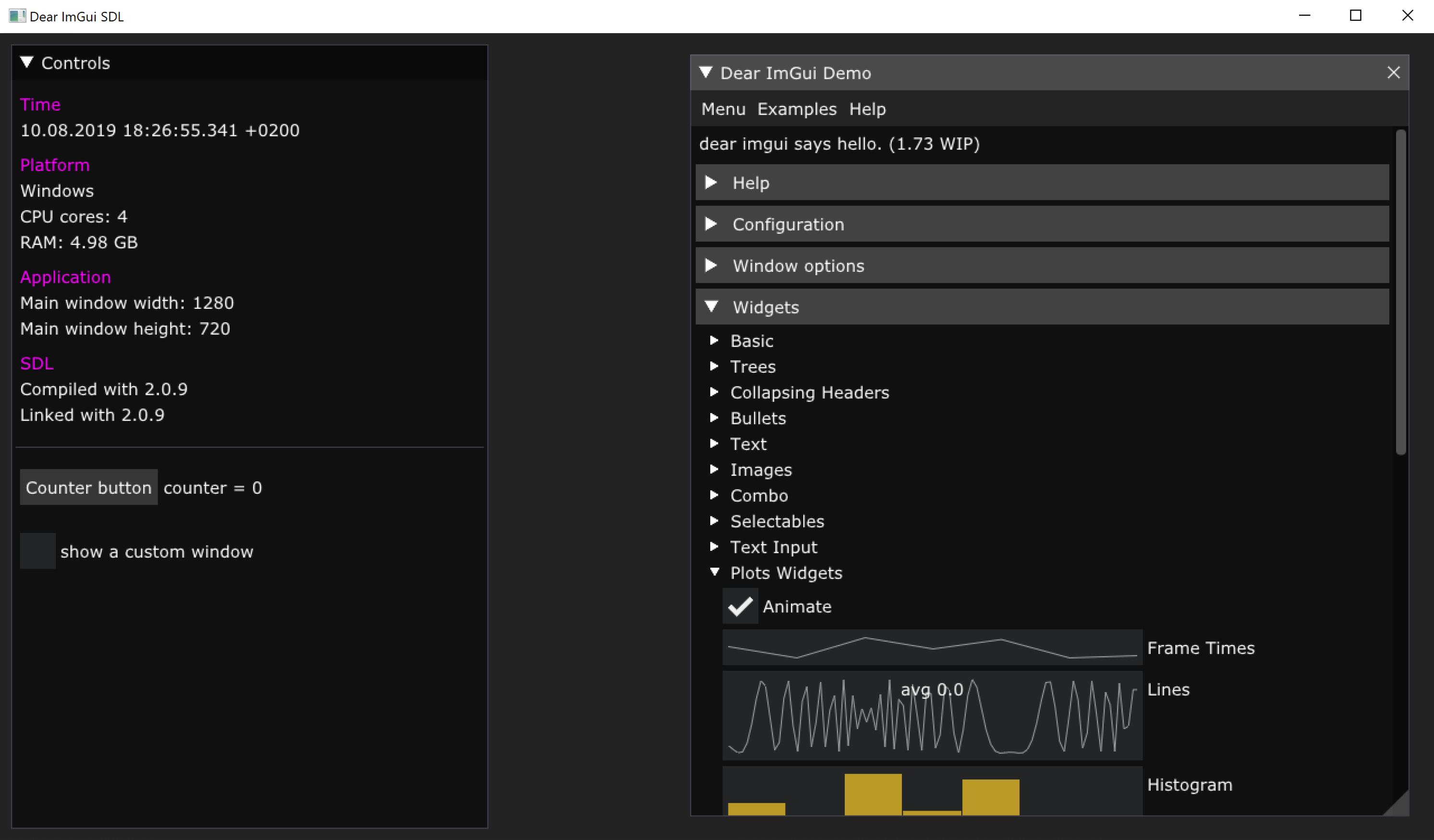
Task: Expand the Bullets tree node
Action: pos(714,418)
